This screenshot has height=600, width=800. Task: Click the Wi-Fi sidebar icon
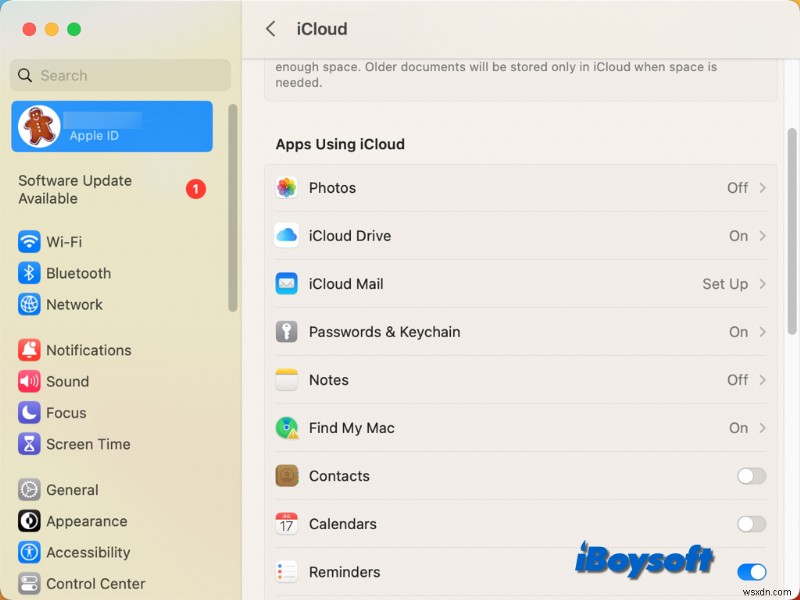pos(29,242)
